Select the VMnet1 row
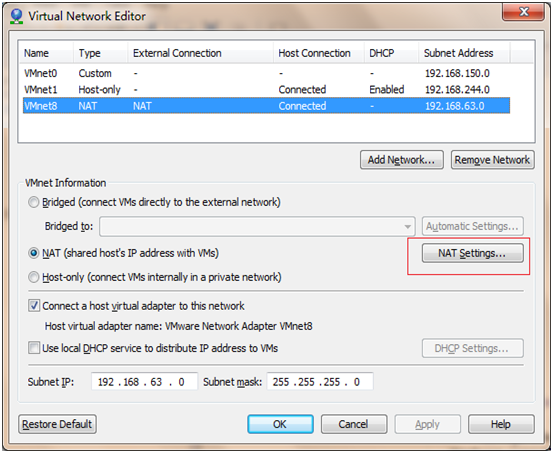The height and width of the screenshot is (453, 553). (266, 90)
